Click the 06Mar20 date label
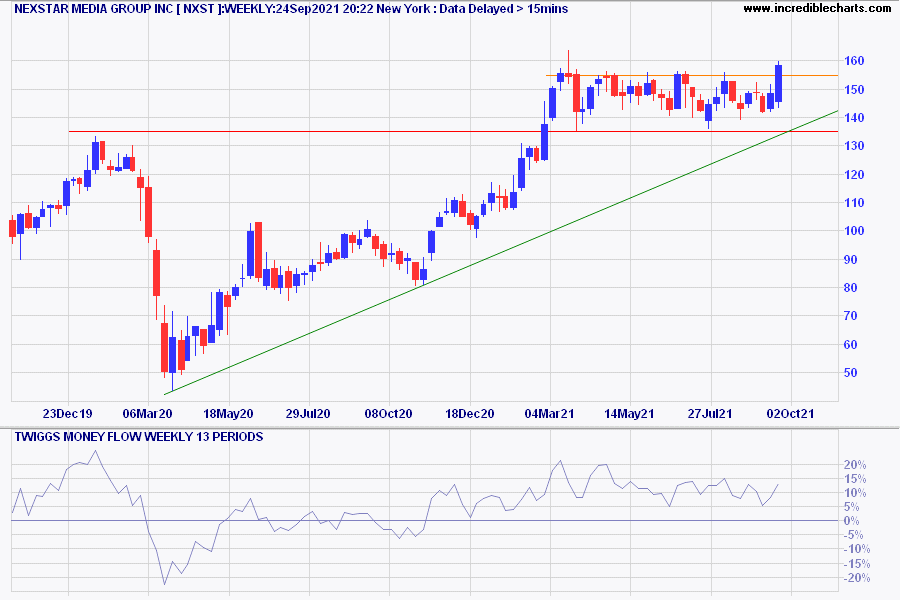 pyautogui.click(x=148, y=413)
